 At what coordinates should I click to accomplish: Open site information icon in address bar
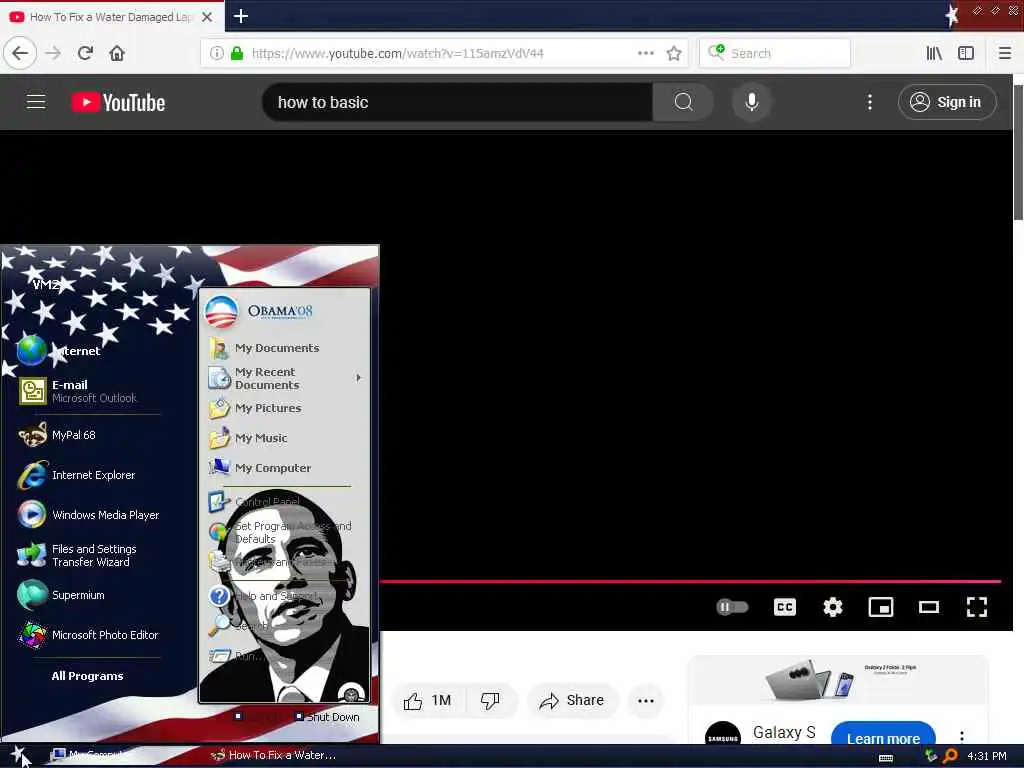[217, 53]
